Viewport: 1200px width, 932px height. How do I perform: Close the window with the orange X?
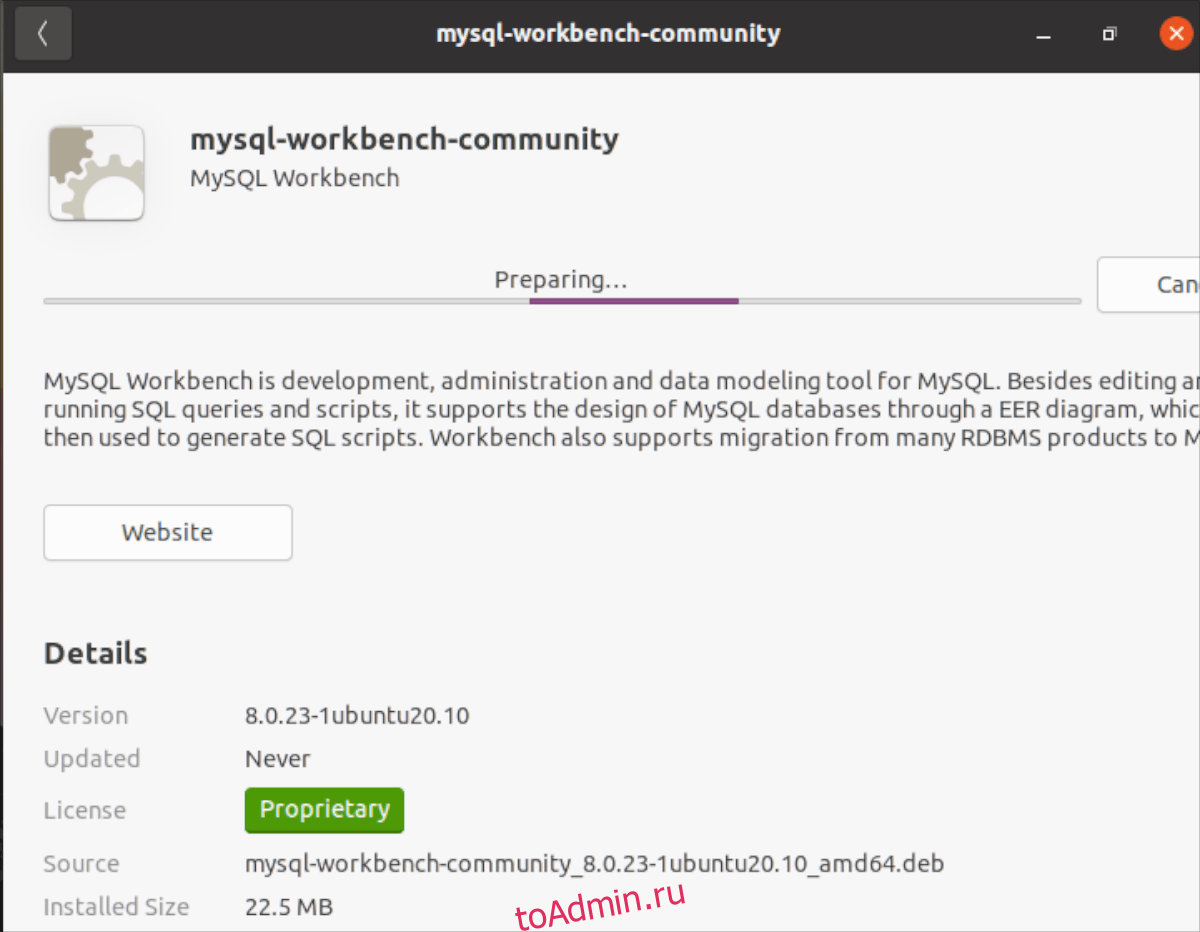coord(1175,34)
